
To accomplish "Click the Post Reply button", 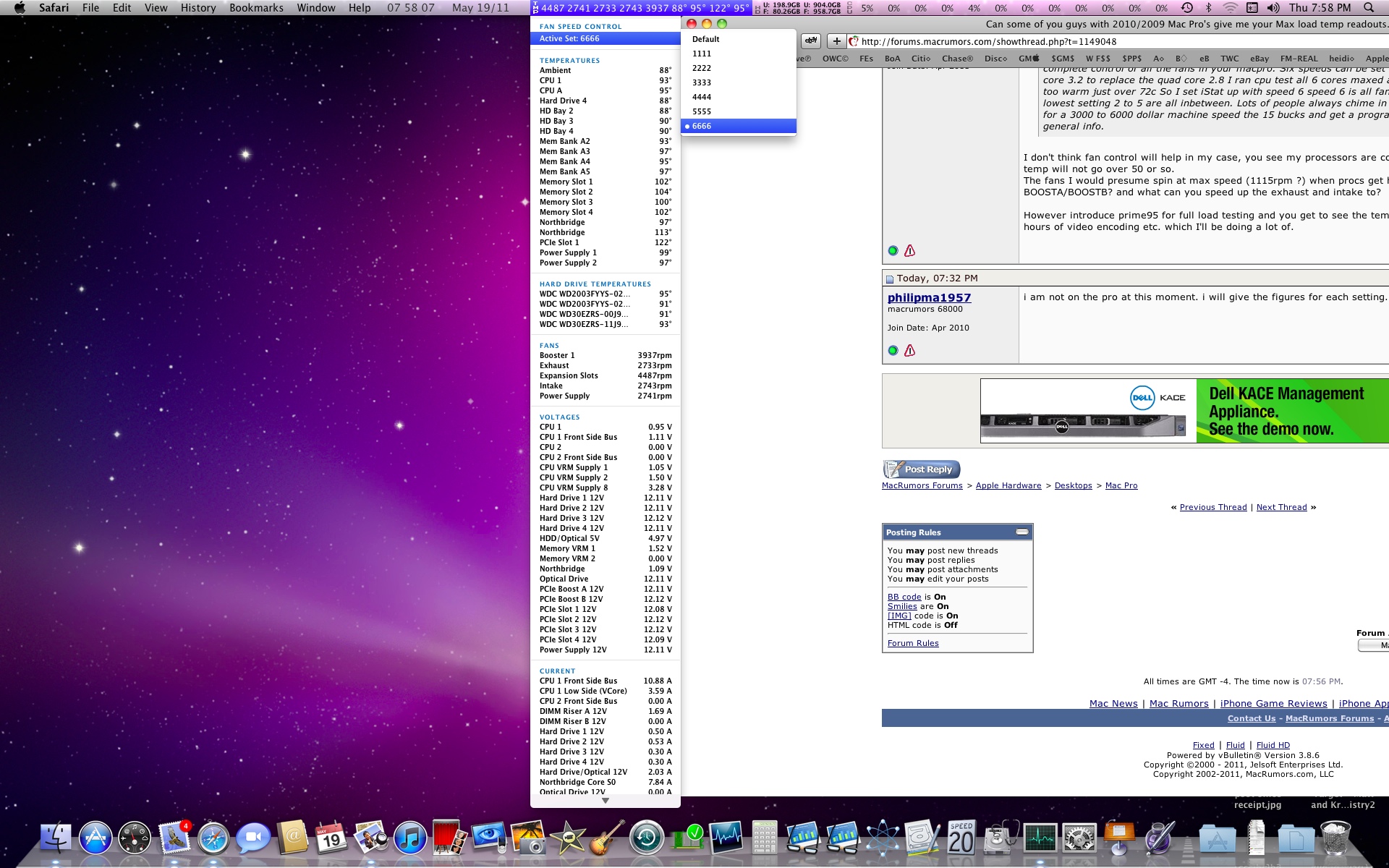I will point(922,469).
